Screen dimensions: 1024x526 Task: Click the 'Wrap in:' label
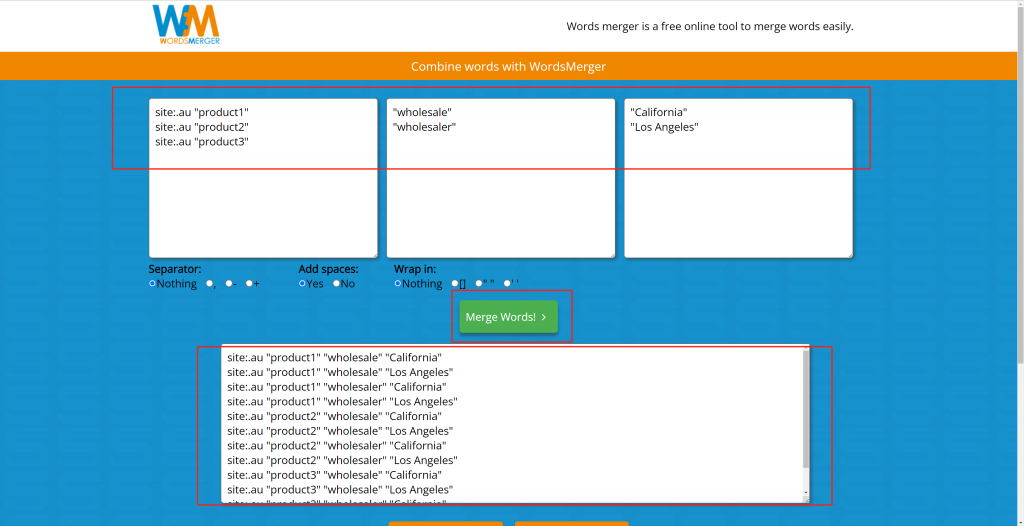coord(415,269)
